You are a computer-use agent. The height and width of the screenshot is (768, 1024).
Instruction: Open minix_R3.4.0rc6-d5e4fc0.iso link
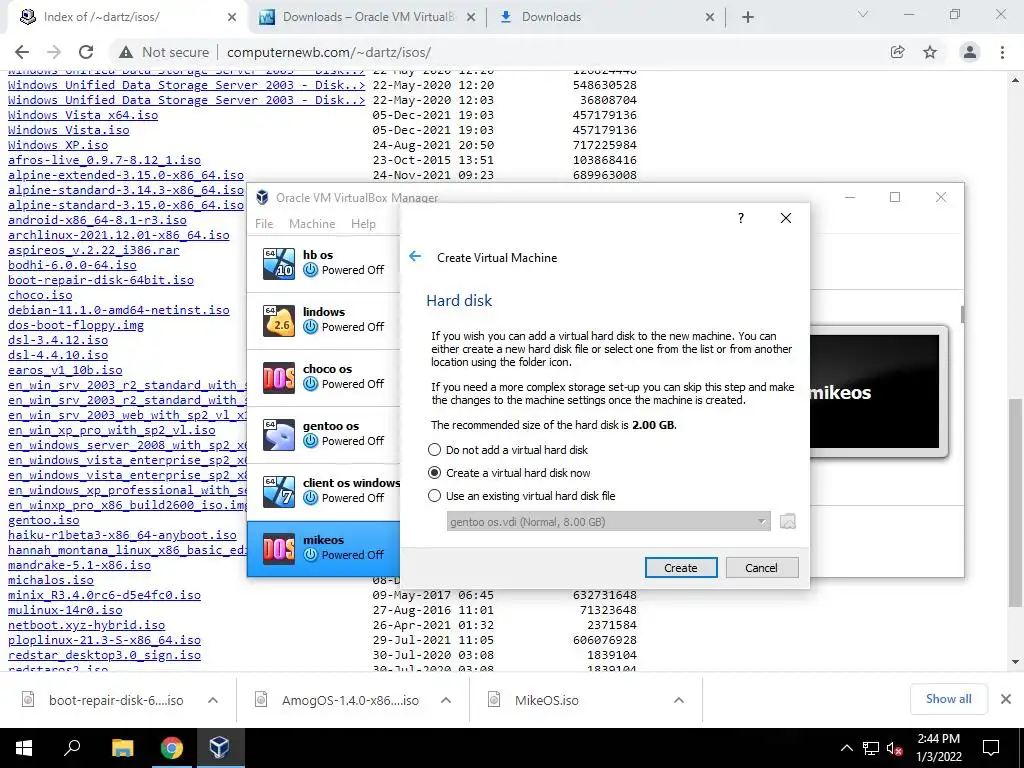pos(104,595)
